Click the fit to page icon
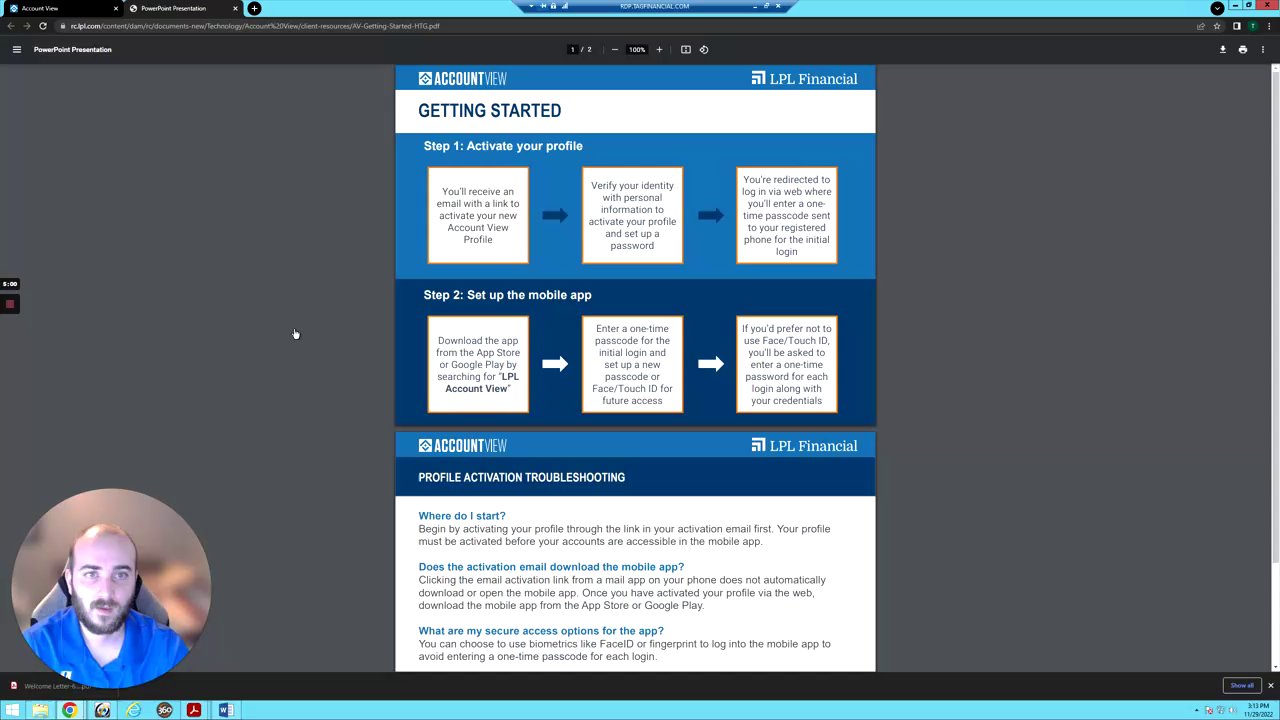The image size is (1280, 720). [685, 49]
